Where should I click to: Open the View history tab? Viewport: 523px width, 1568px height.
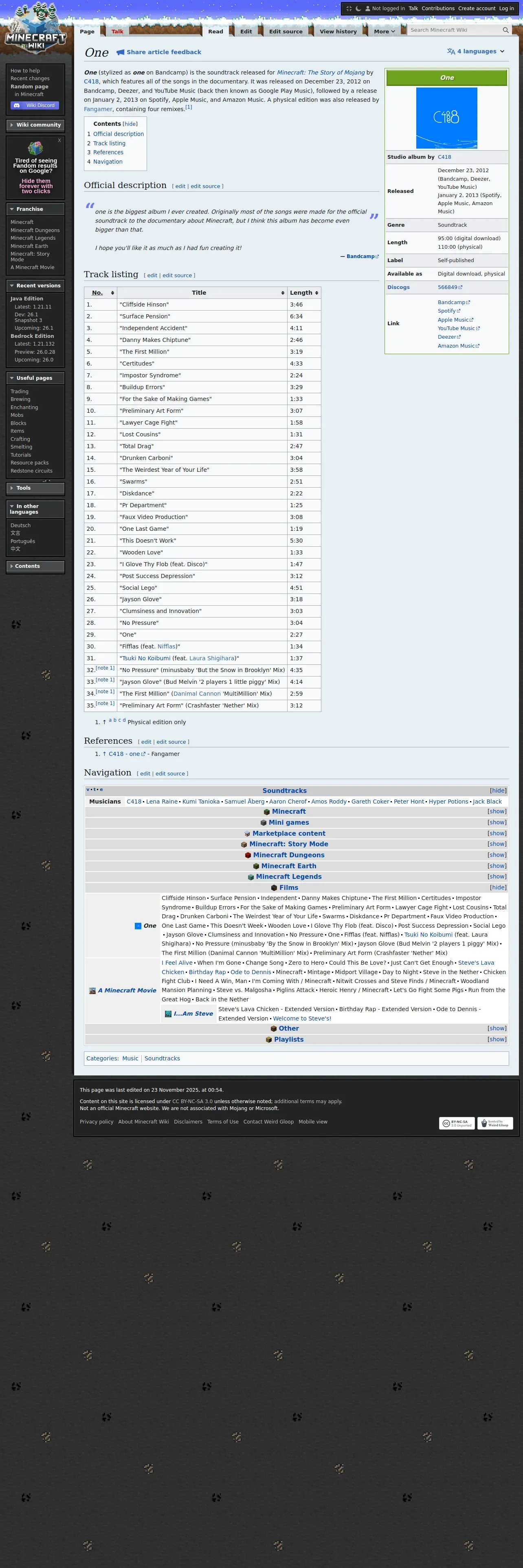click(338, 32)
